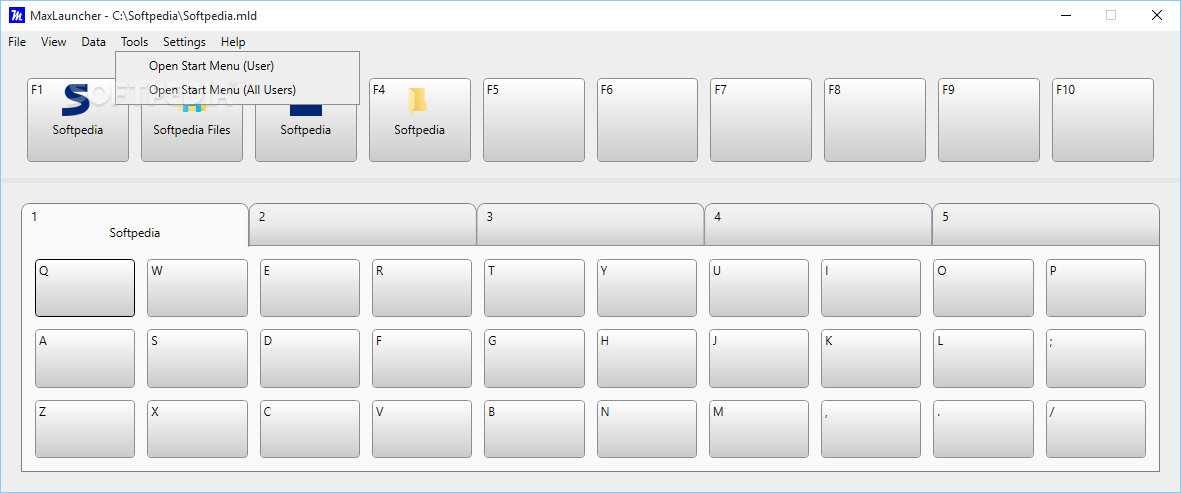Switch to tab 2
This screenshot has height=493, width=1181.
tap(362, 224)
